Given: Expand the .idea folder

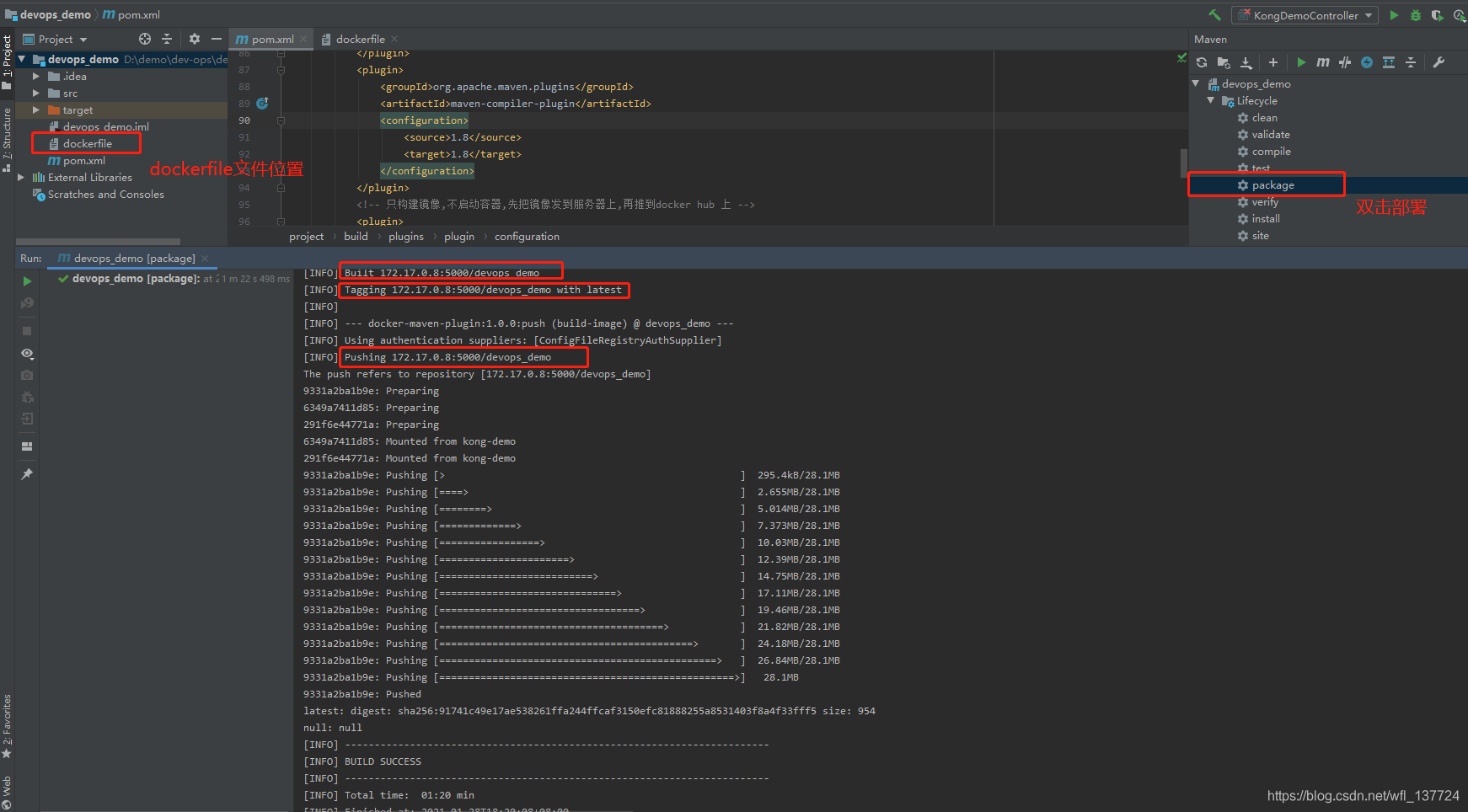Looking at the screenshot, I should 36,76.
